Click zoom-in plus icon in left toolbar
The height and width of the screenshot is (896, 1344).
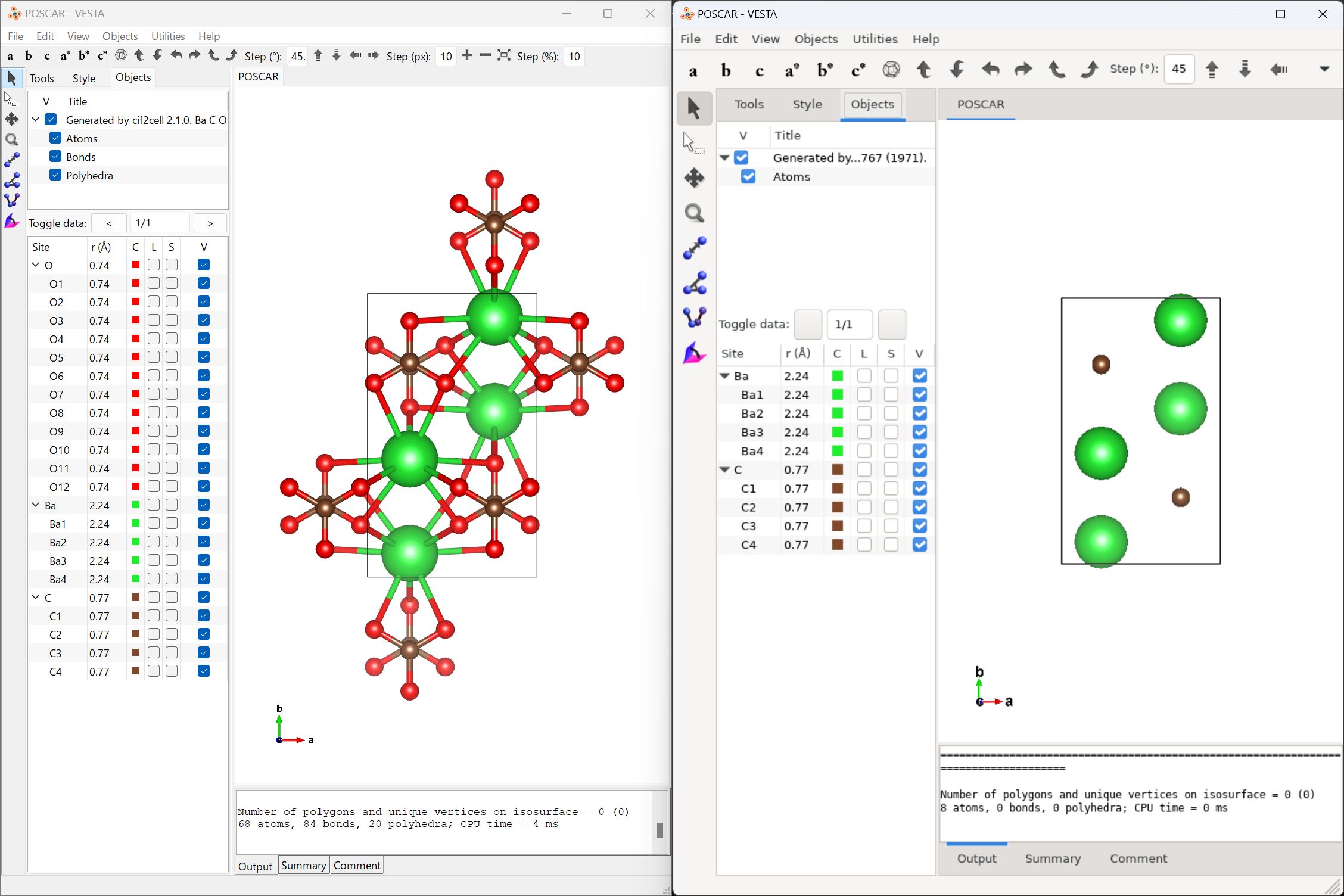click(x=467, y=55)
